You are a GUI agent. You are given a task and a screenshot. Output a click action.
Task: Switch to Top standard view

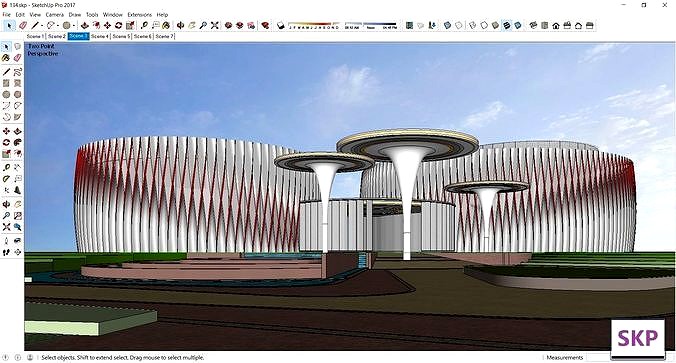coord(545,25)
